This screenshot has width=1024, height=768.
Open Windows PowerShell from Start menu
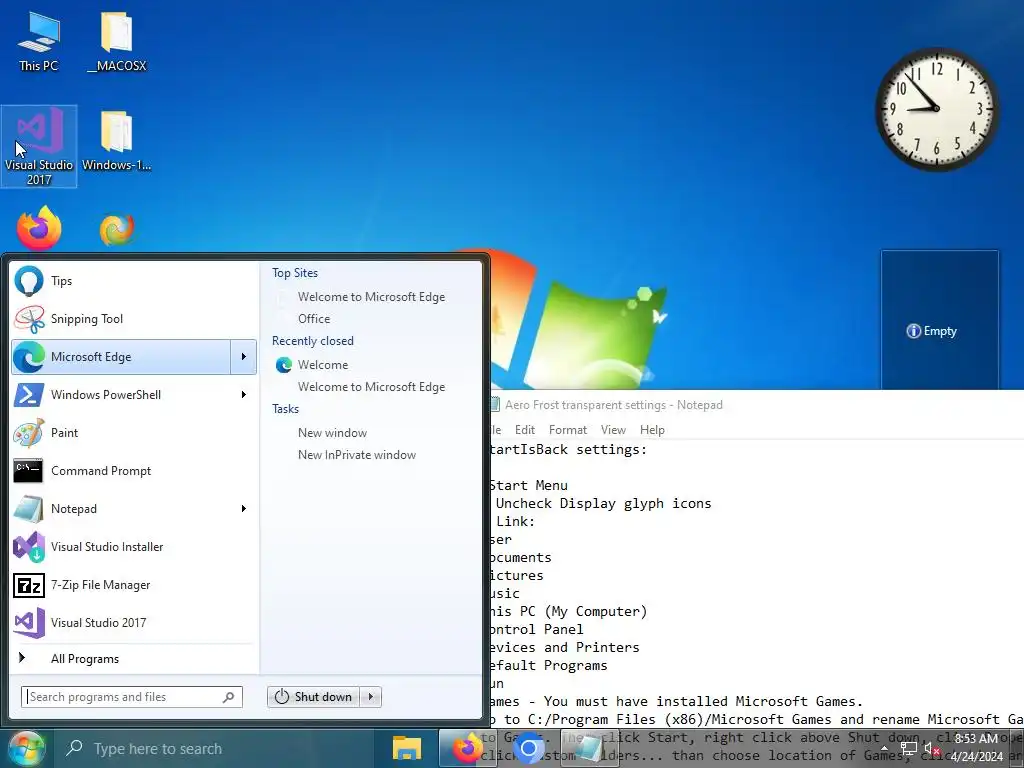134,394
